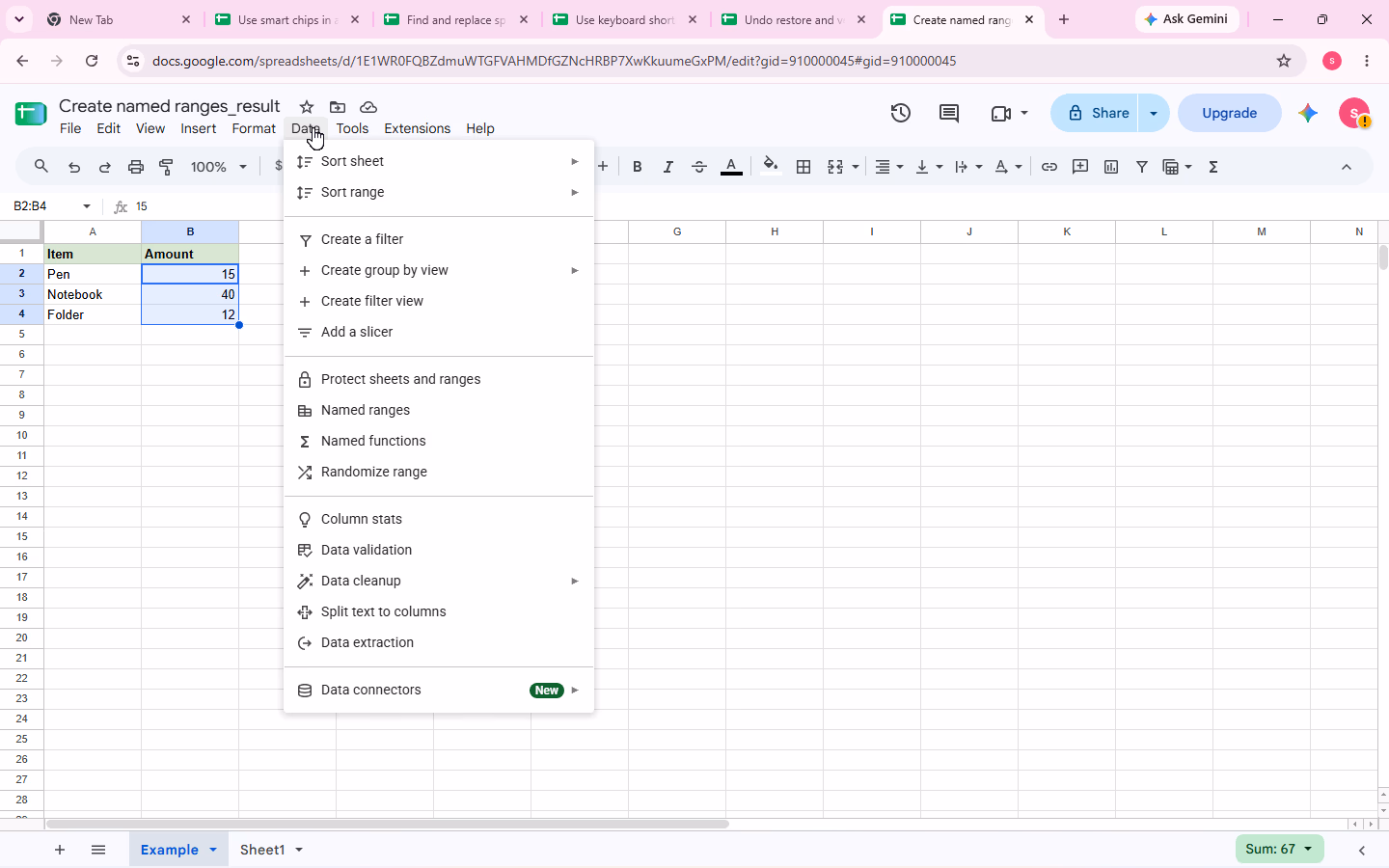1389x868 pixels.
Task: Toggle Strikethrough formatting
Action: pos(699,167)
